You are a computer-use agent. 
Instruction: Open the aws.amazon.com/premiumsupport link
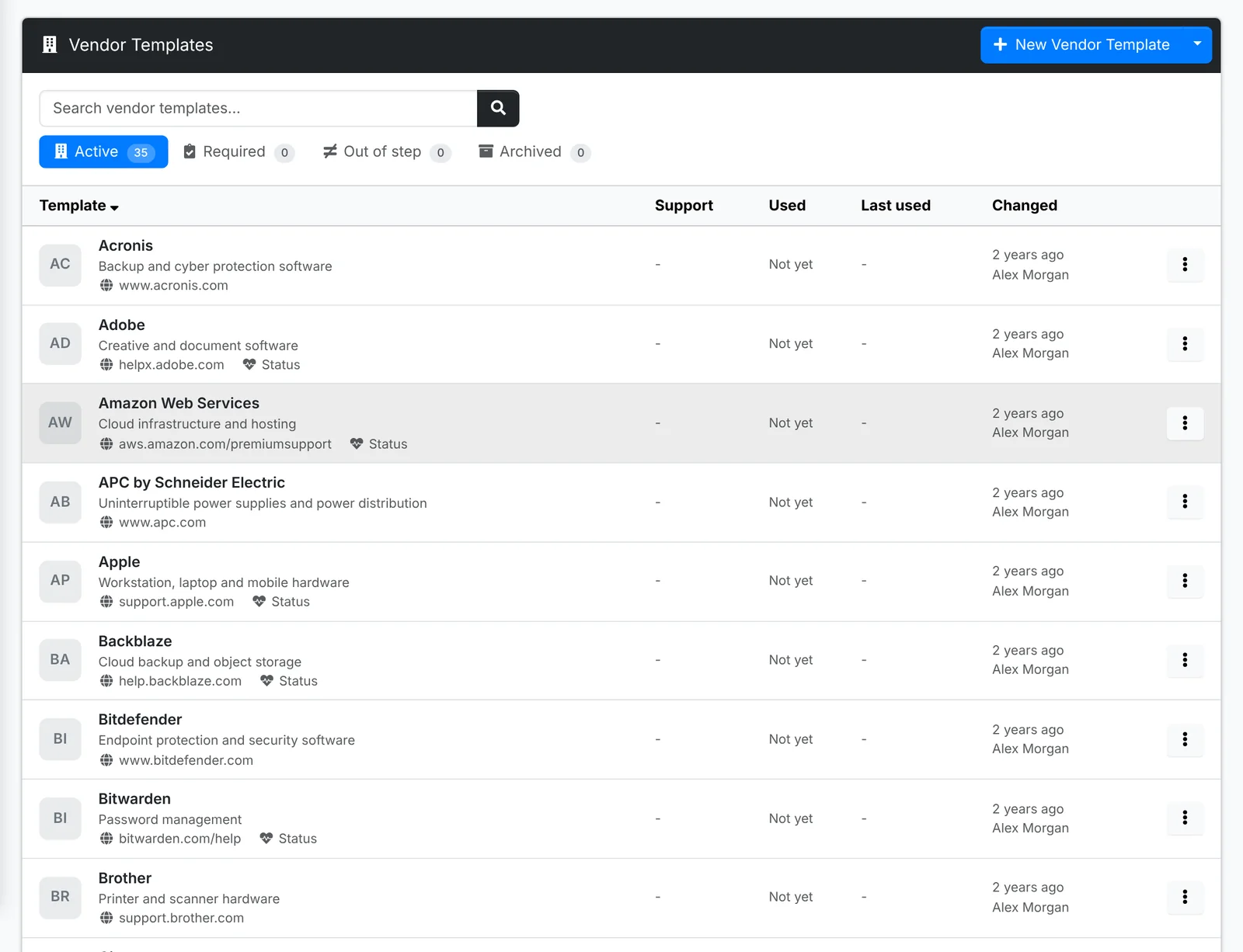pyautogui.click(x=216, y=444)
